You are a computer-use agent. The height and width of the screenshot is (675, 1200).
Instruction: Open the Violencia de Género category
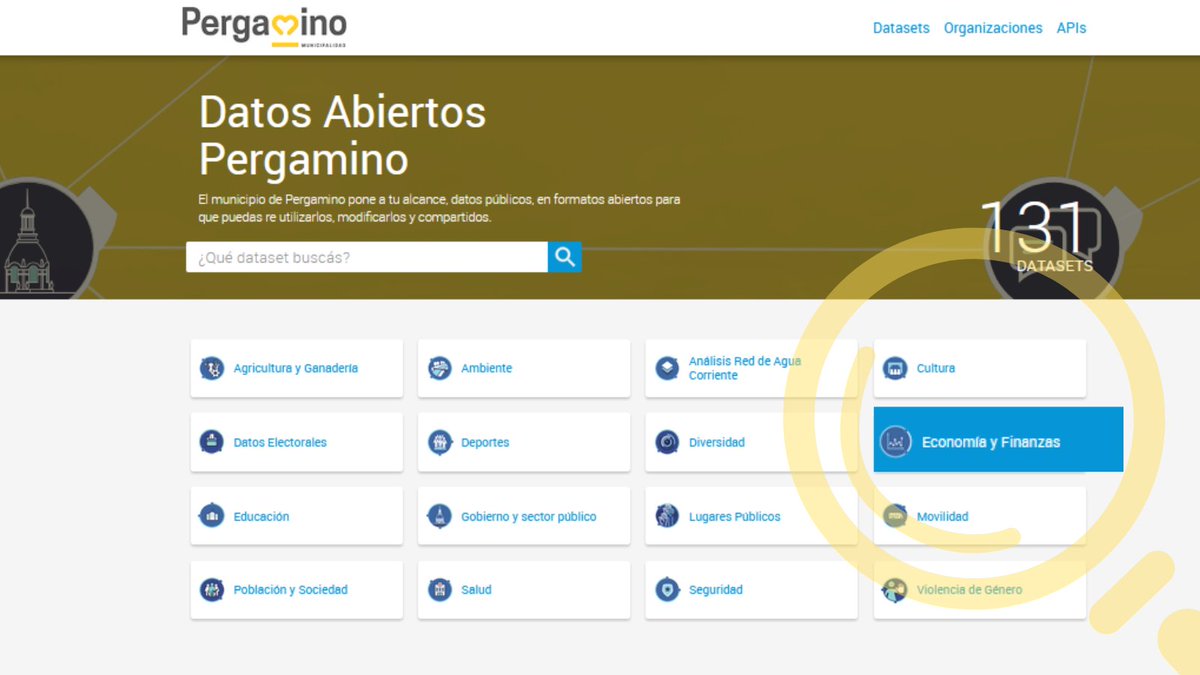(x=895, y=590)
